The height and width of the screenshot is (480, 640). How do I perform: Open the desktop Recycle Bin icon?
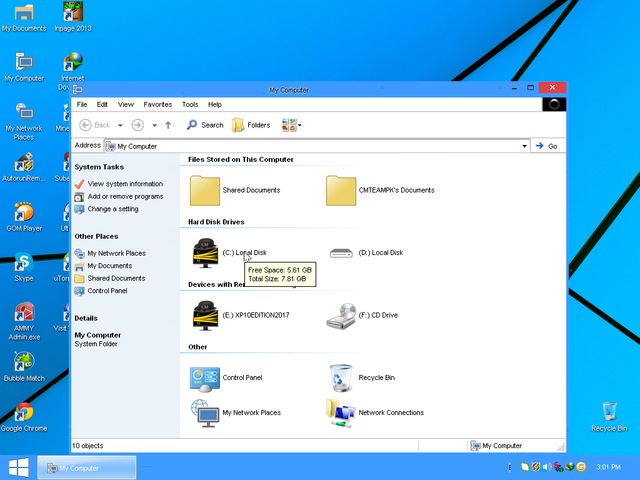(609, 417)
